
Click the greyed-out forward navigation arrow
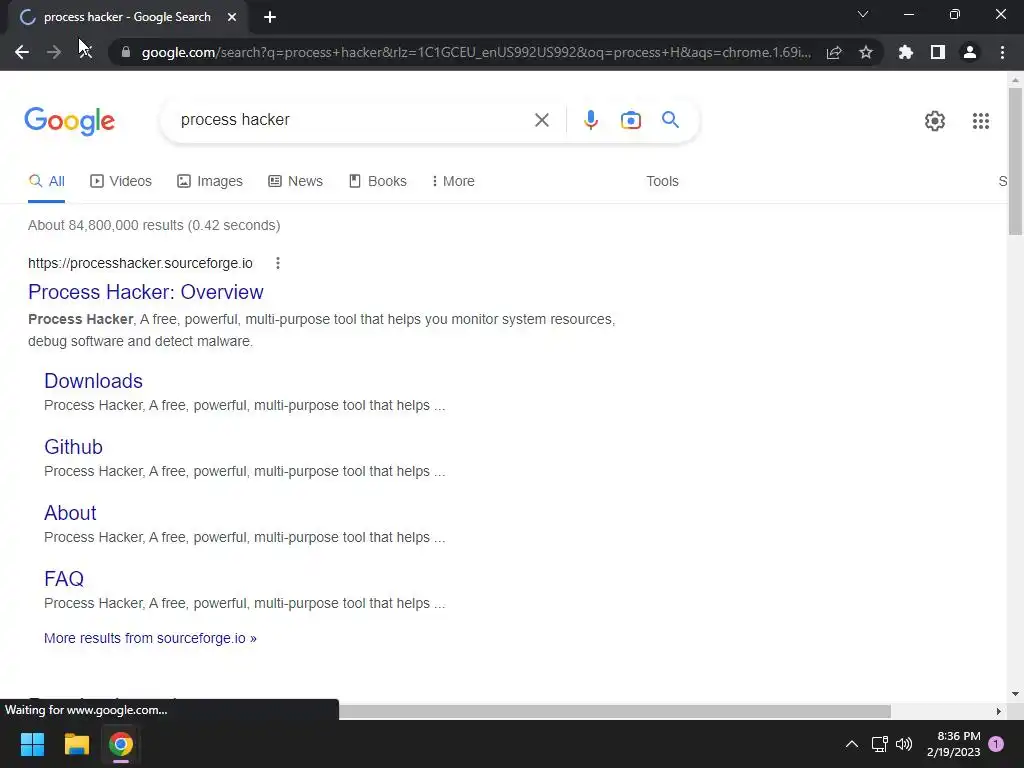pos(54,52)
